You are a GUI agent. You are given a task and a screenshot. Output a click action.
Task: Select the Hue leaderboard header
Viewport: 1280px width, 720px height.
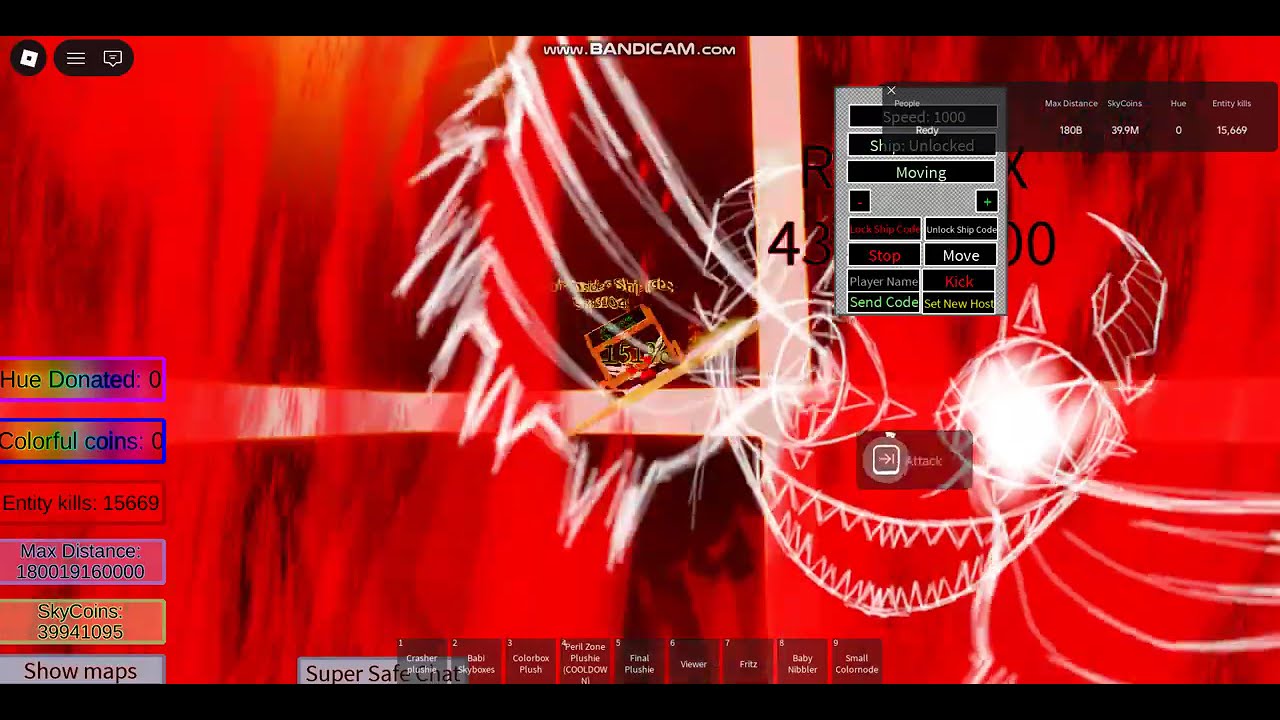coord(1178,103)
